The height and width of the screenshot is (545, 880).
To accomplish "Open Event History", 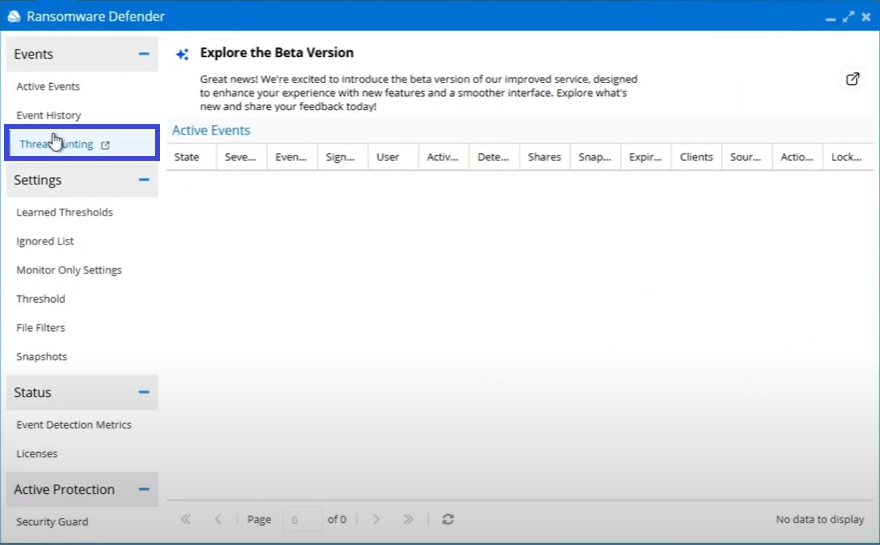I will 49,115.
